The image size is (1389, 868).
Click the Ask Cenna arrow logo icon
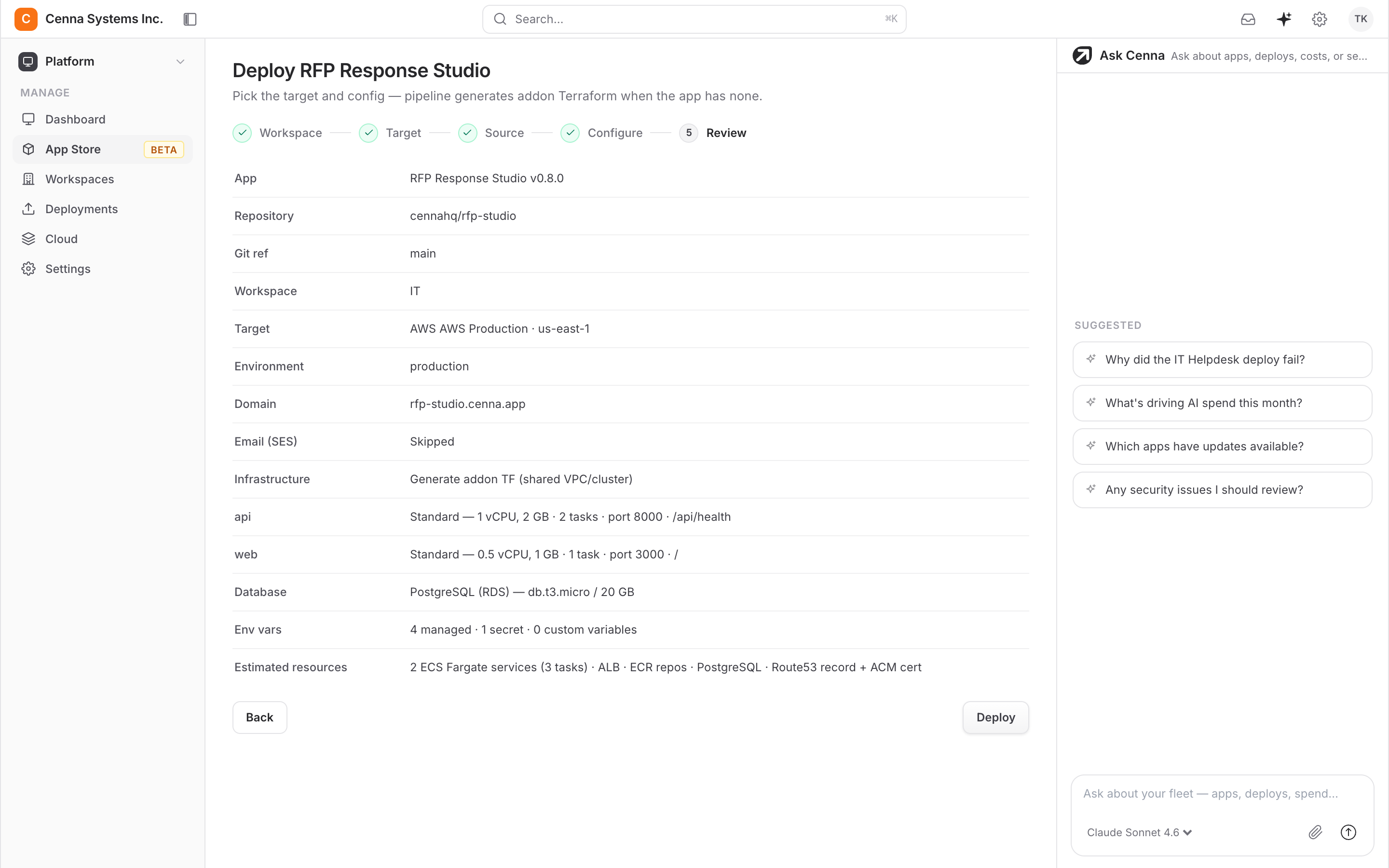point(1082,55)
